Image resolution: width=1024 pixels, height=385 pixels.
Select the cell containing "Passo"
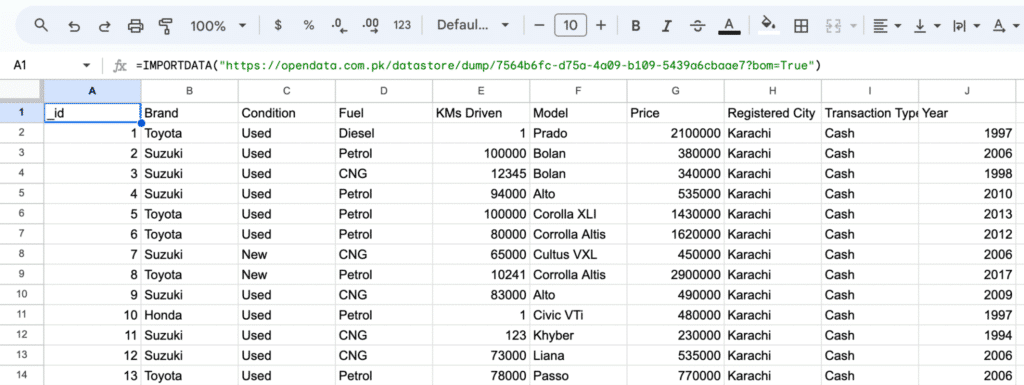click(x=579, y=376)
